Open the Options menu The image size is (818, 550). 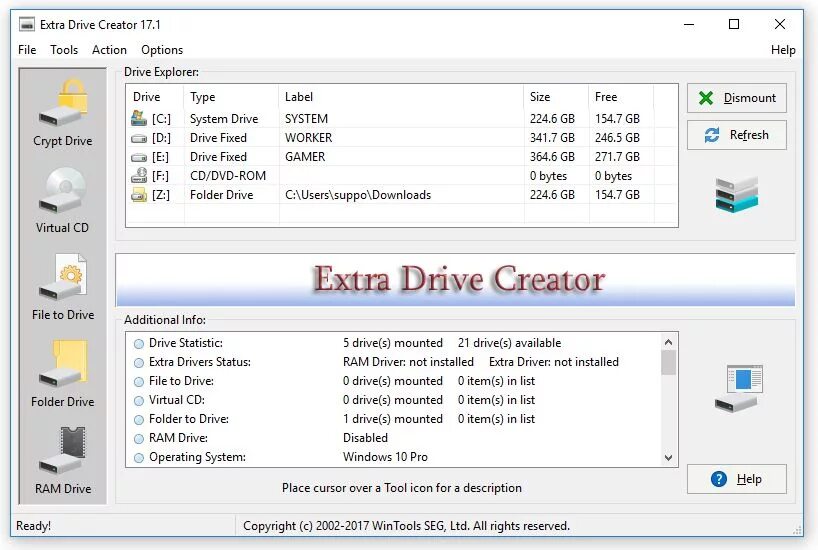[162, 50]
